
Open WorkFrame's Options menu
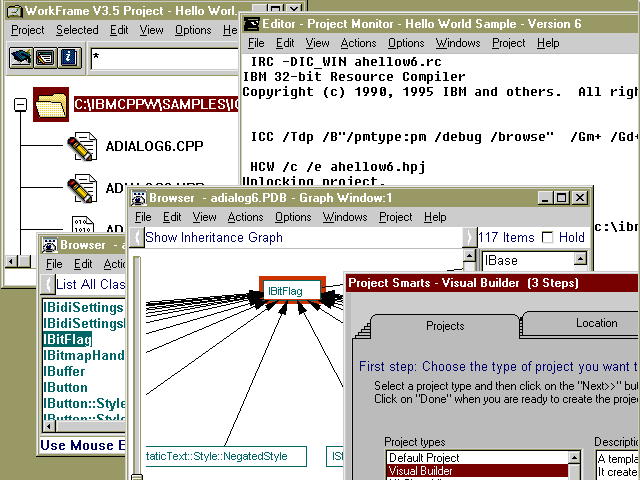pyautogui.click(x=193, y=30)
